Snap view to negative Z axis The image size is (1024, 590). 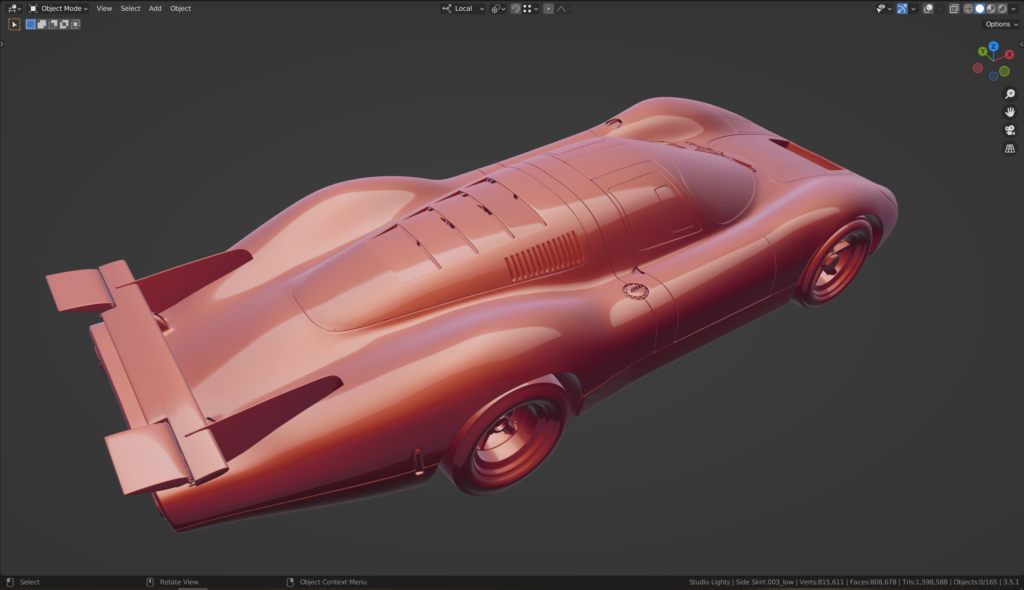click(x=993, y=76)
